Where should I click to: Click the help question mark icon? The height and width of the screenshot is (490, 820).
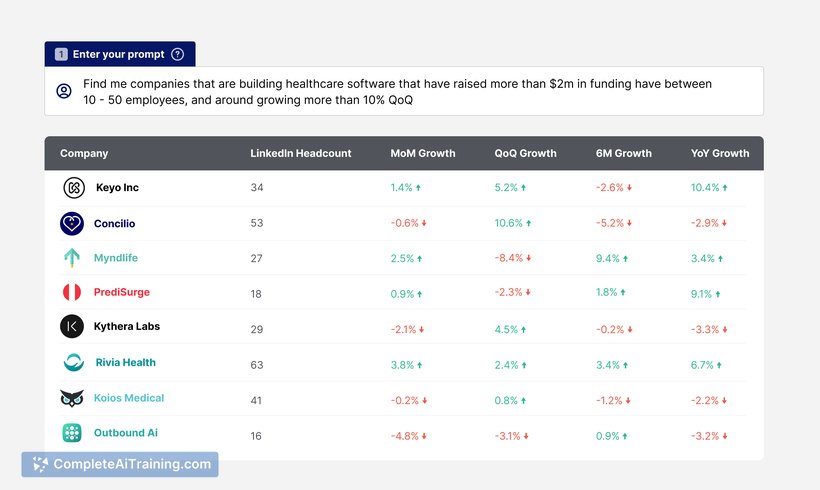click(x=177, y=54)
